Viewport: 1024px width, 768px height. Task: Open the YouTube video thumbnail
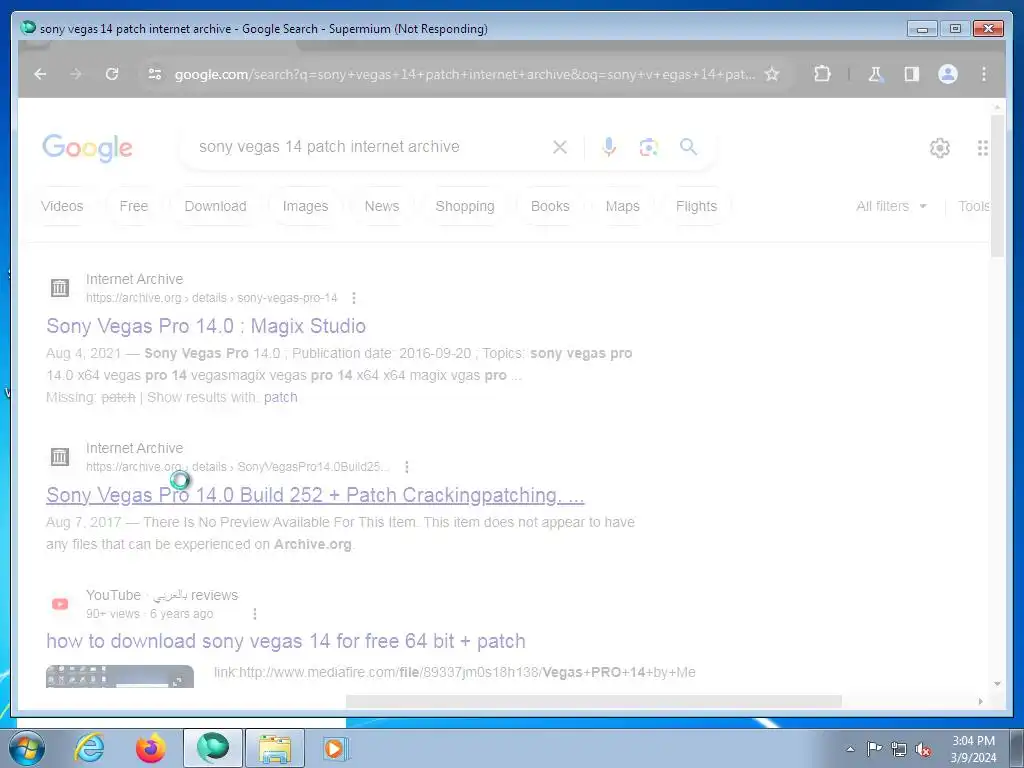[120, 677]
